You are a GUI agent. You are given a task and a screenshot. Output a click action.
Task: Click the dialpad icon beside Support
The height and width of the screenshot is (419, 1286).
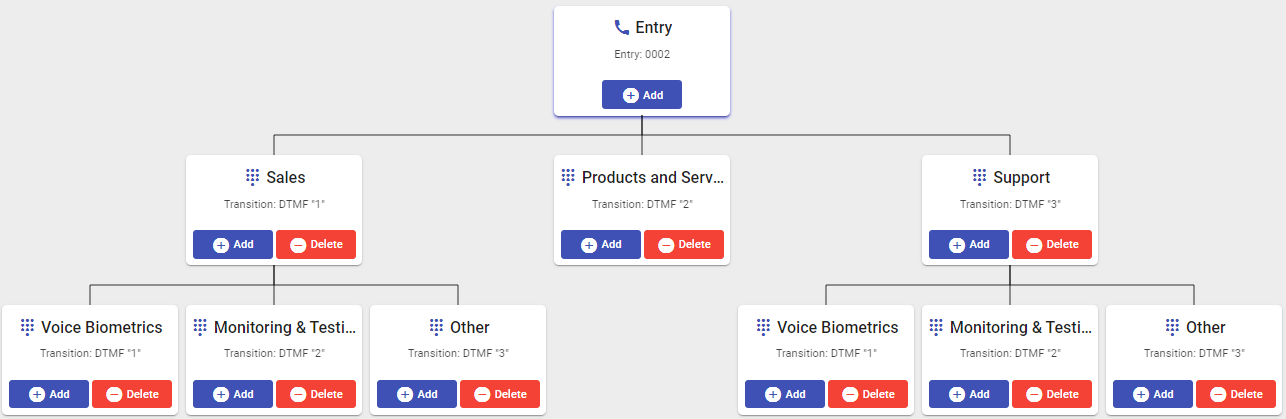(x=980, y=177)
